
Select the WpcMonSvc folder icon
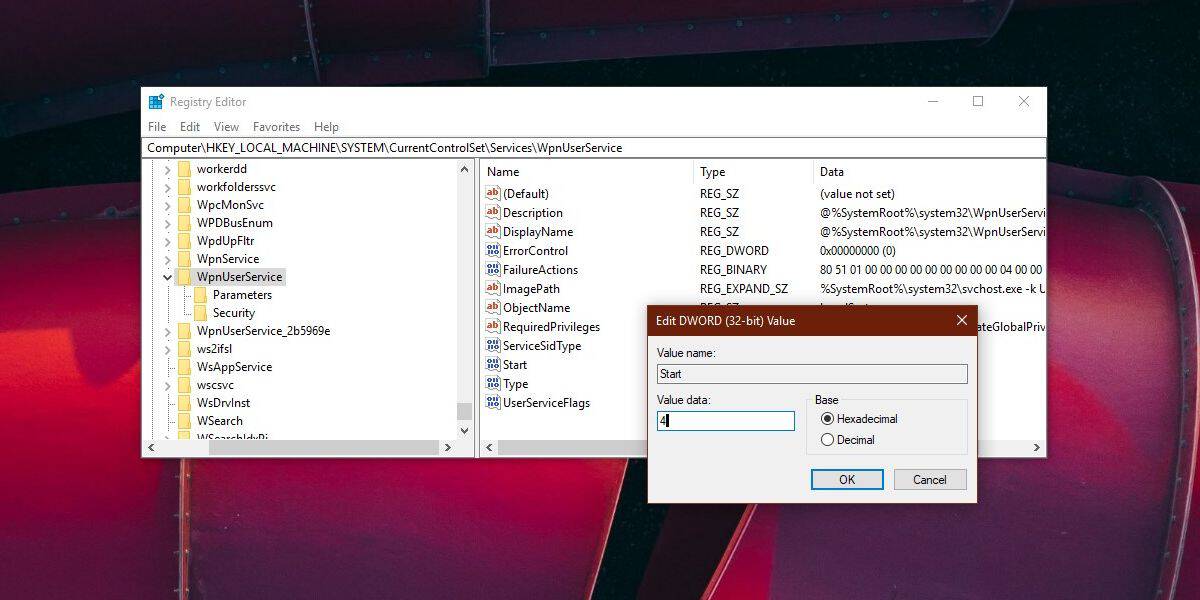click(x=185, y=205)
